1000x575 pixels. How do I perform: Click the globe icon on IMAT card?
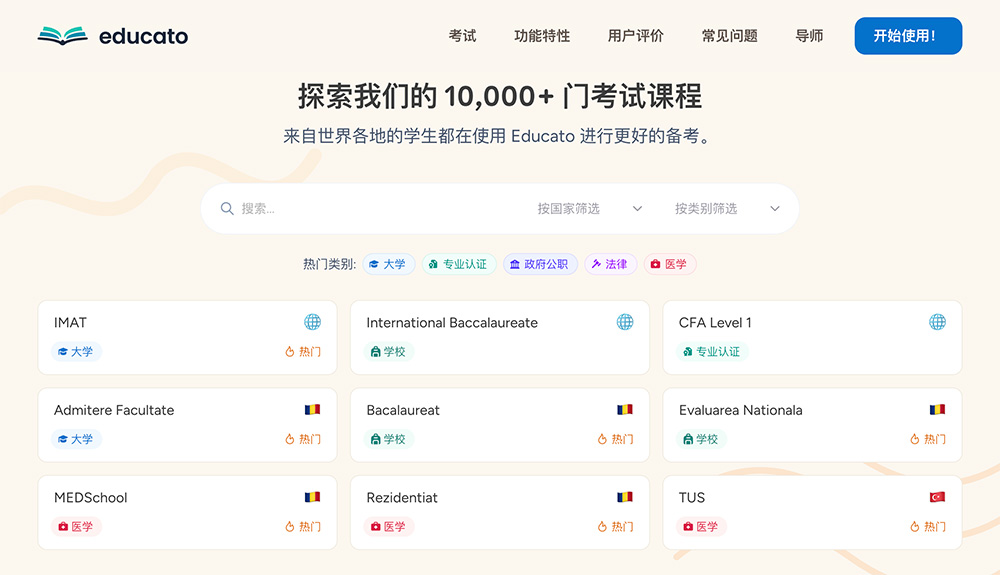pos(312,322)
